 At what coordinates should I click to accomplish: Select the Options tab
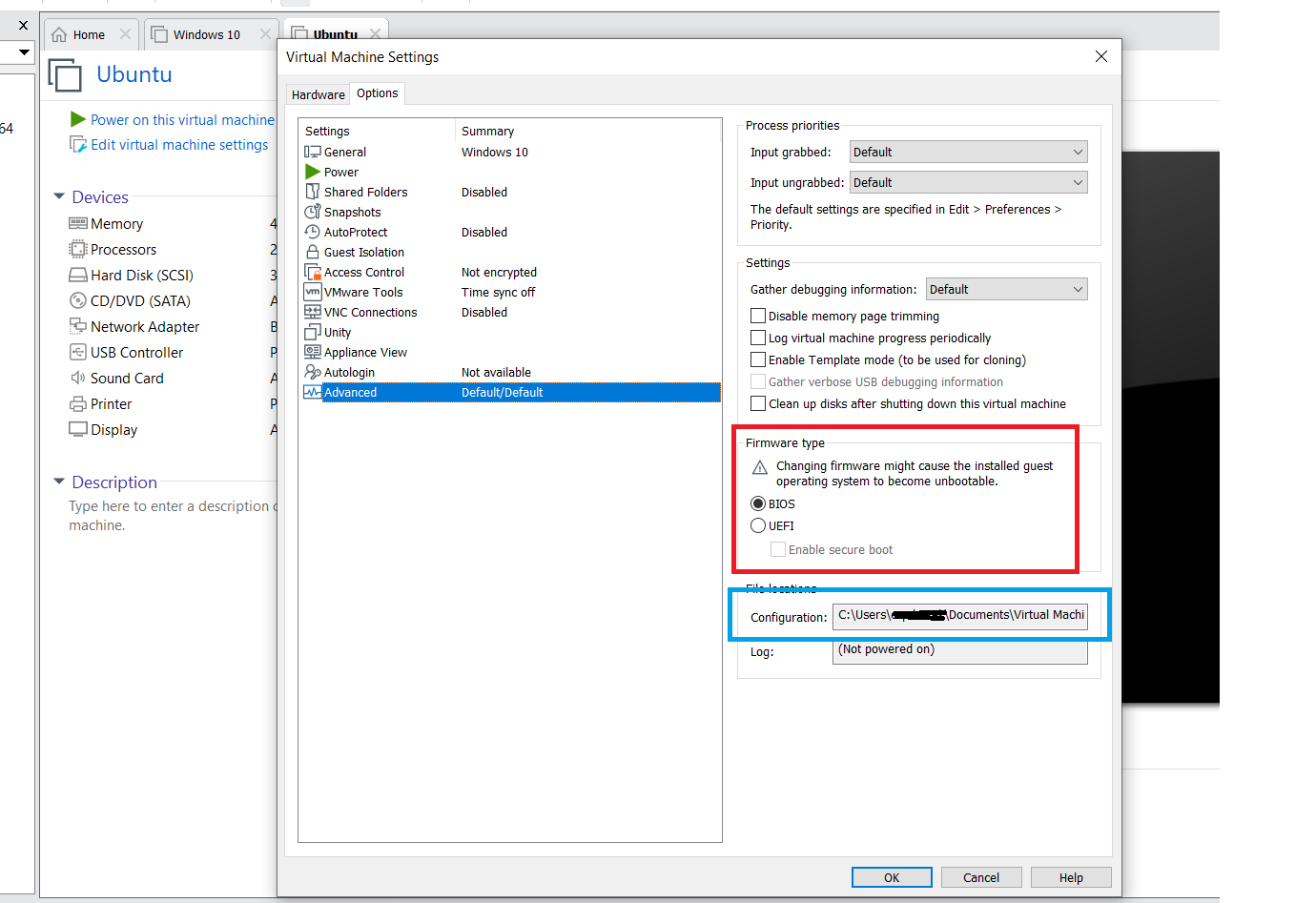378,93
